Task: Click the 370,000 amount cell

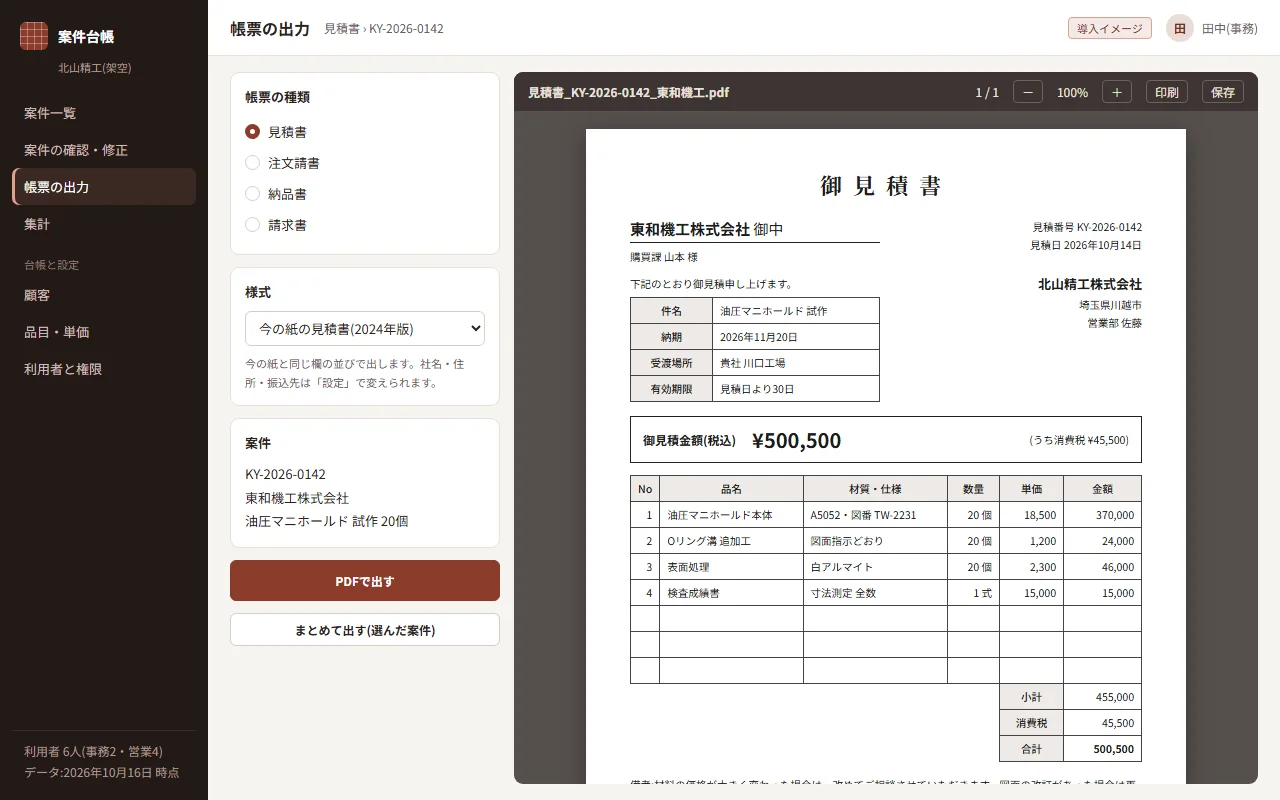Action: pyautogui.click(x=1102, y=515)
